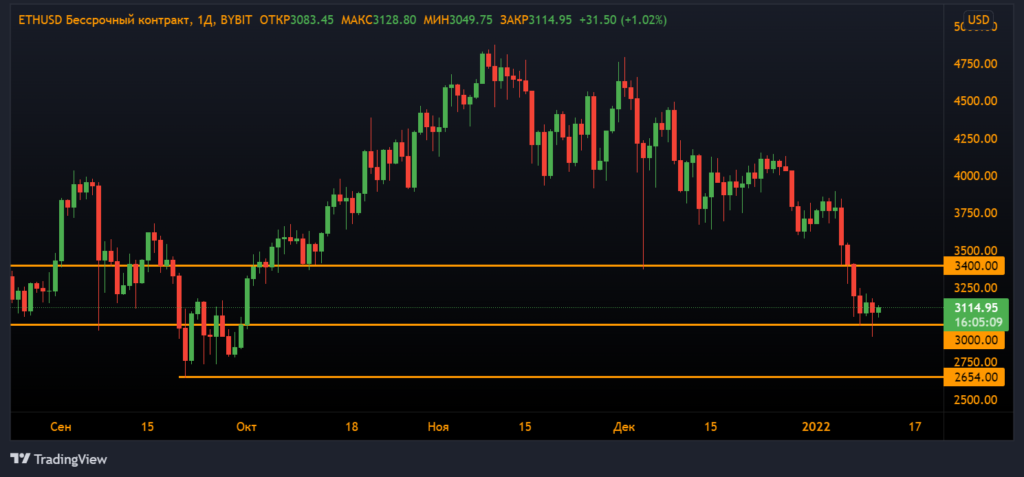Click the Дек label on time axis

[624, 427]
